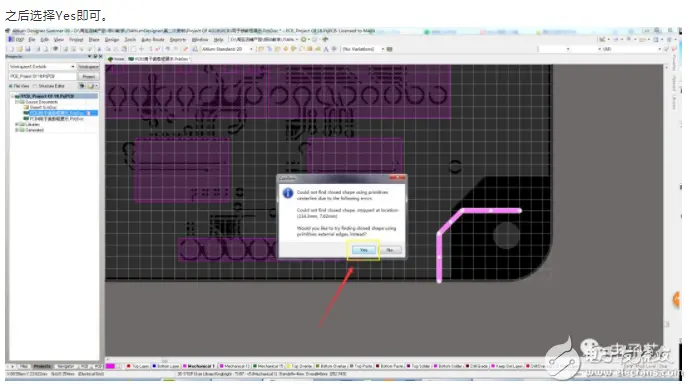Viewport: 687px width, 384px height.
Task: Open the Design menu
Action: click(x=112, y=39)
